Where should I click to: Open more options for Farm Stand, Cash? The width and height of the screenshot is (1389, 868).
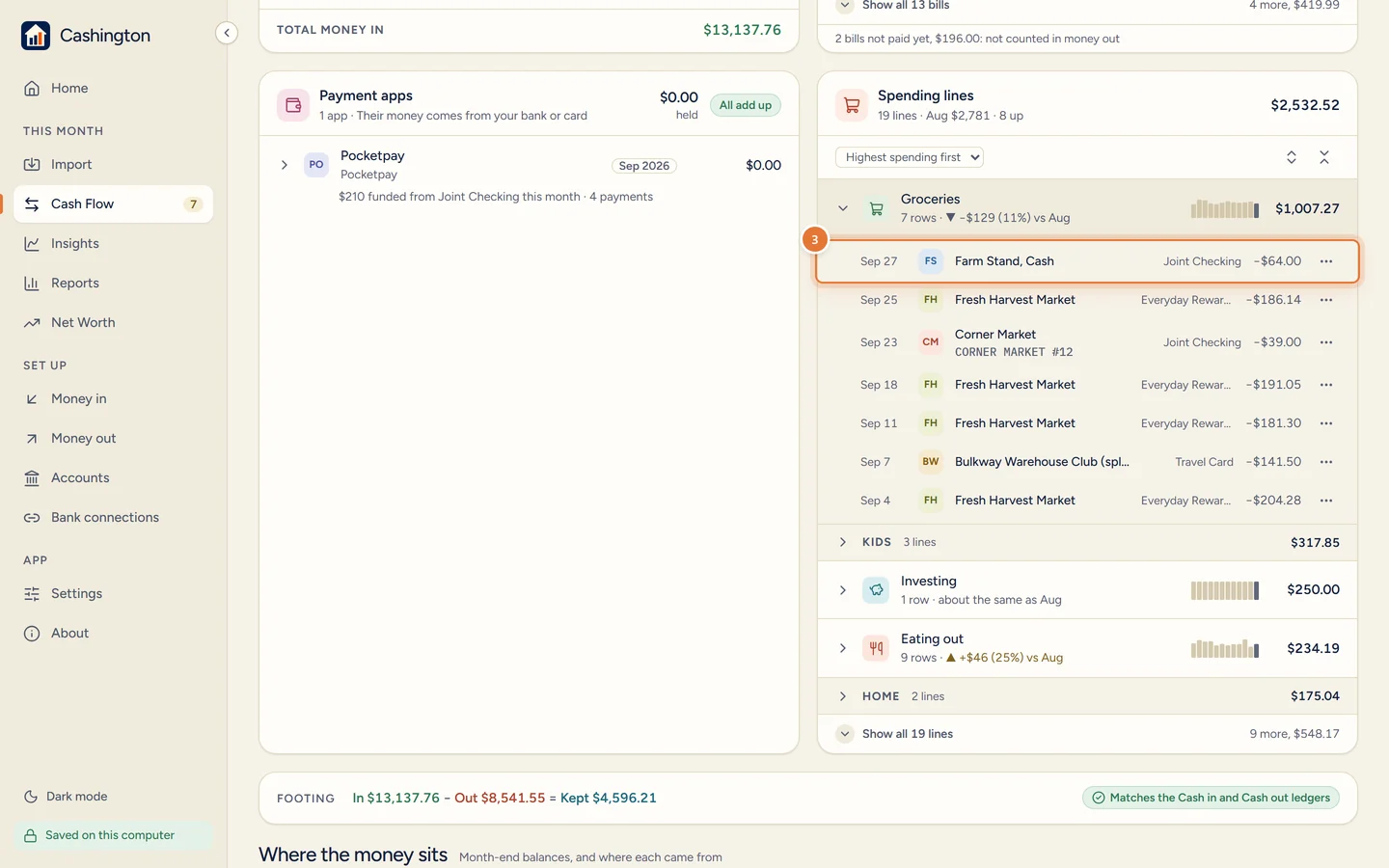coord(1326,261)
